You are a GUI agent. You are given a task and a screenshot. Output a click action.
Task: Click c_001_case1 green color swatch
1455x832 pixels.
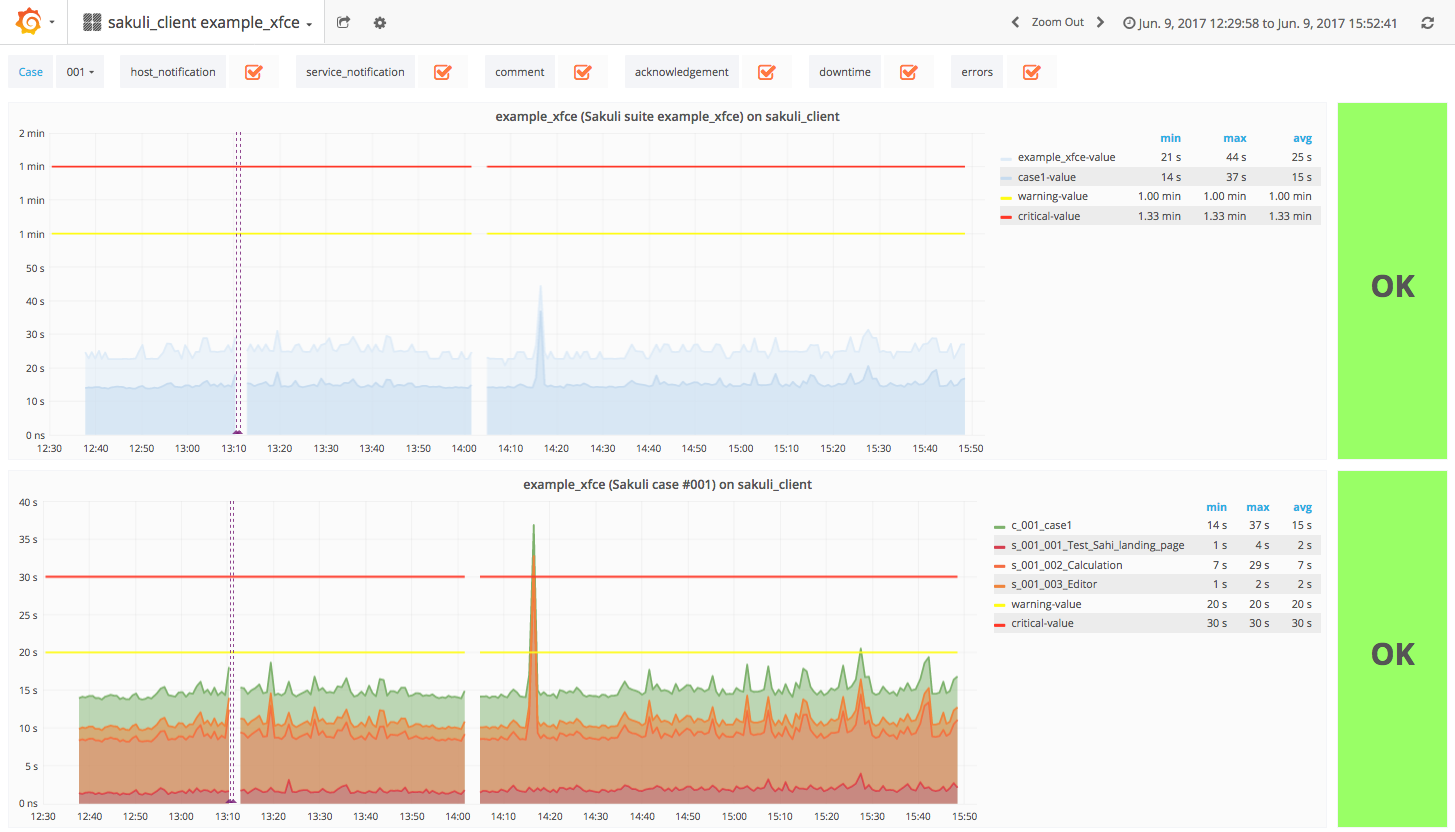coord(999,526)
